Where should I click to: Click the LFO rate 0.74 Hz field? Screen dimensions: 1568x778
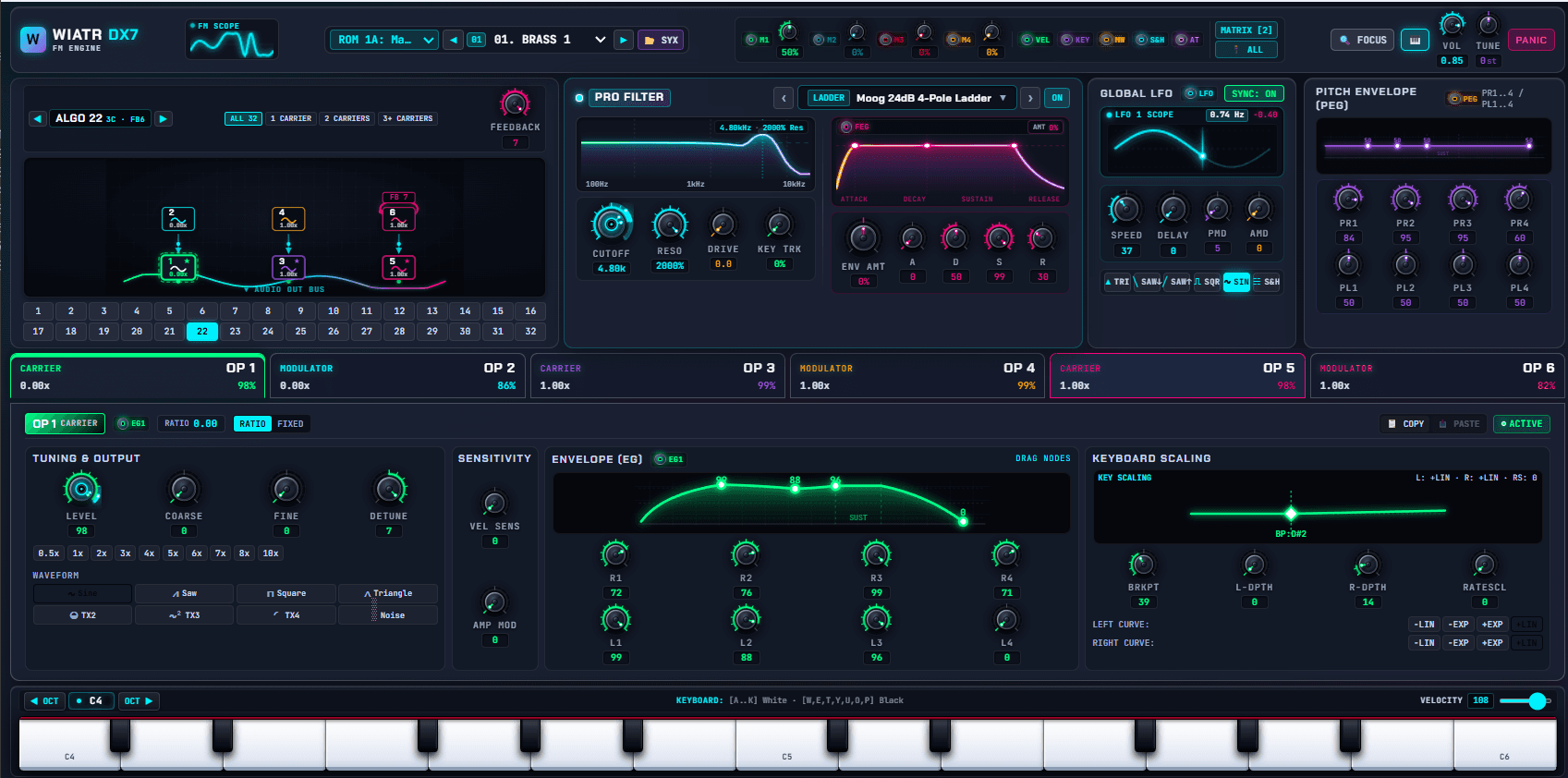[x=1227, y=115]
